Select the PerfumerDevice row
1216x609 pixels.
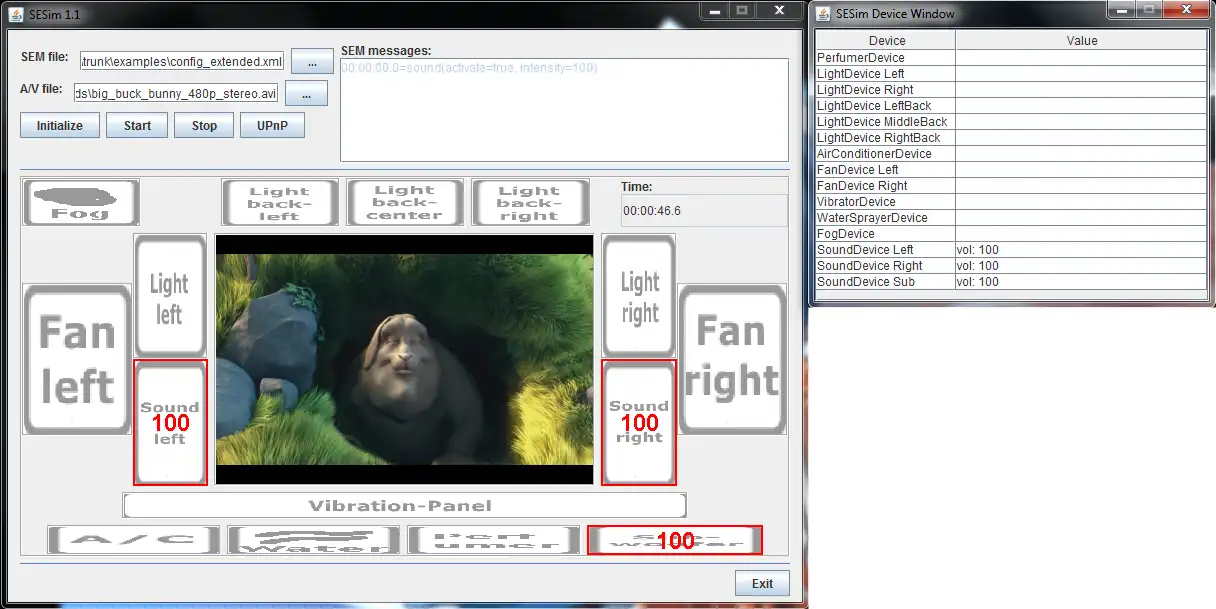(1012, 58)
